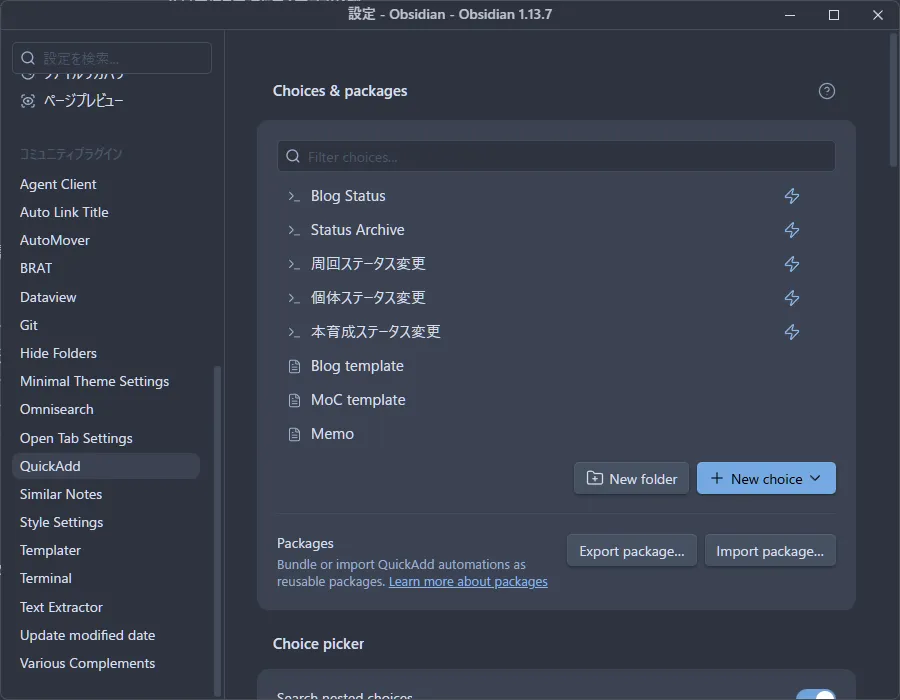
Task: Click the main panel scrollbar
Action: 894,100
